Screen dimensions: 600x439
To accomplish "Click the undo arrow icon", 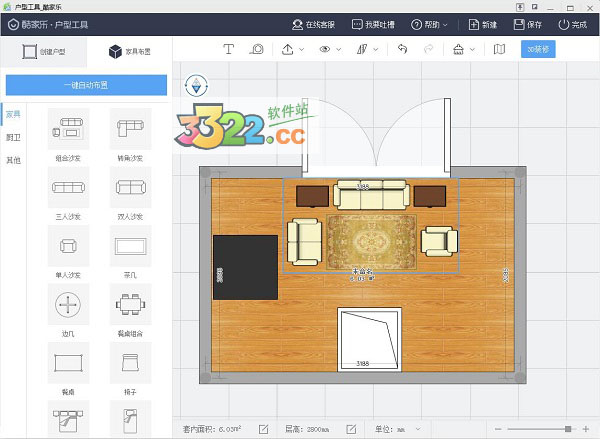I will click(402, 48).
